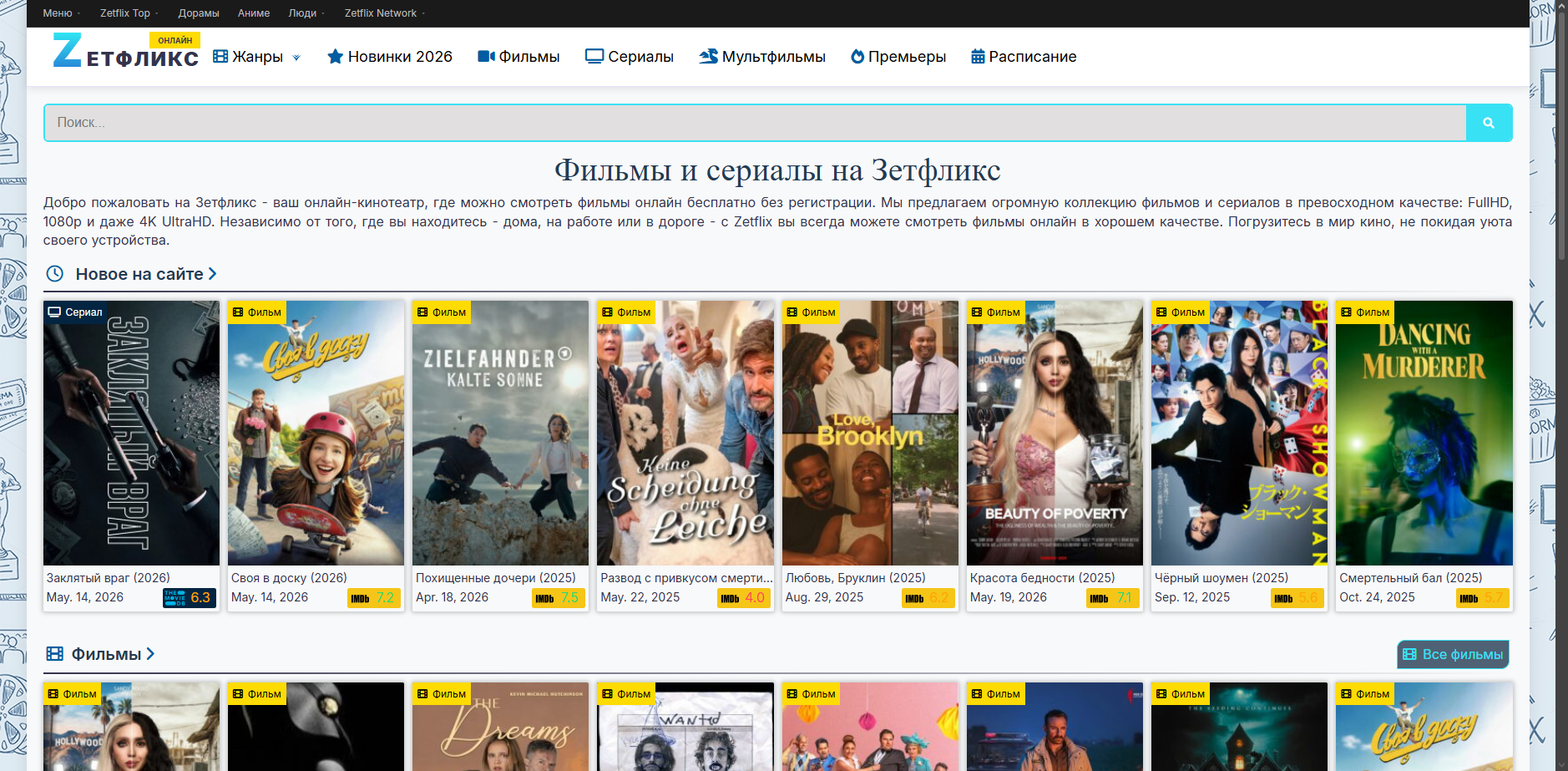Open the Меню dropdown in top bar
The width and height of the screenshot is (1568, 771).
[x=61, y=13]
